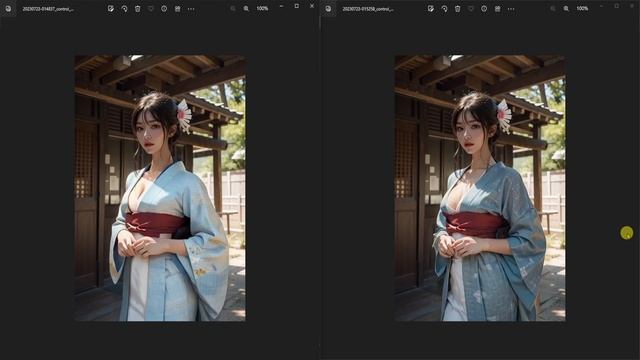Close the left Photos window
This screenshot has height=360, width=640.
(x=312, y=6)
